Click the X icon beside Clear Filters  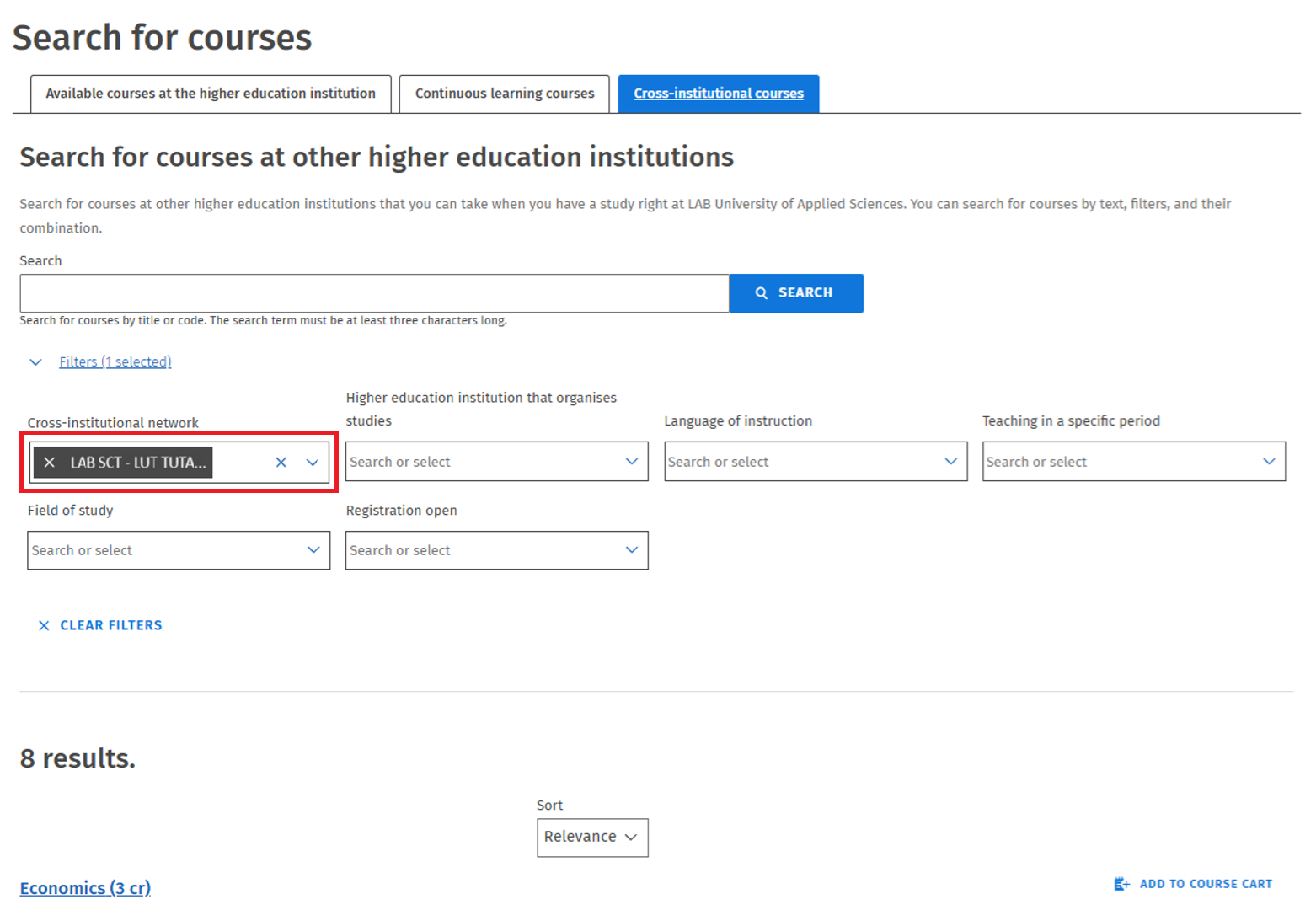pyautogui.click(x=44, y=625)
